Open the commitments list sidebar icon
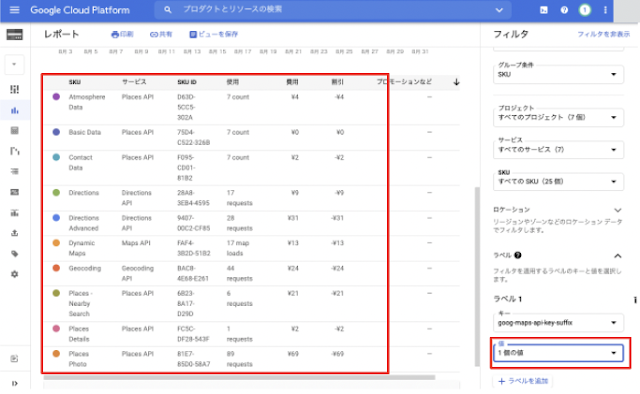Viewport: 640px width, 394px height. click(15, 171)
